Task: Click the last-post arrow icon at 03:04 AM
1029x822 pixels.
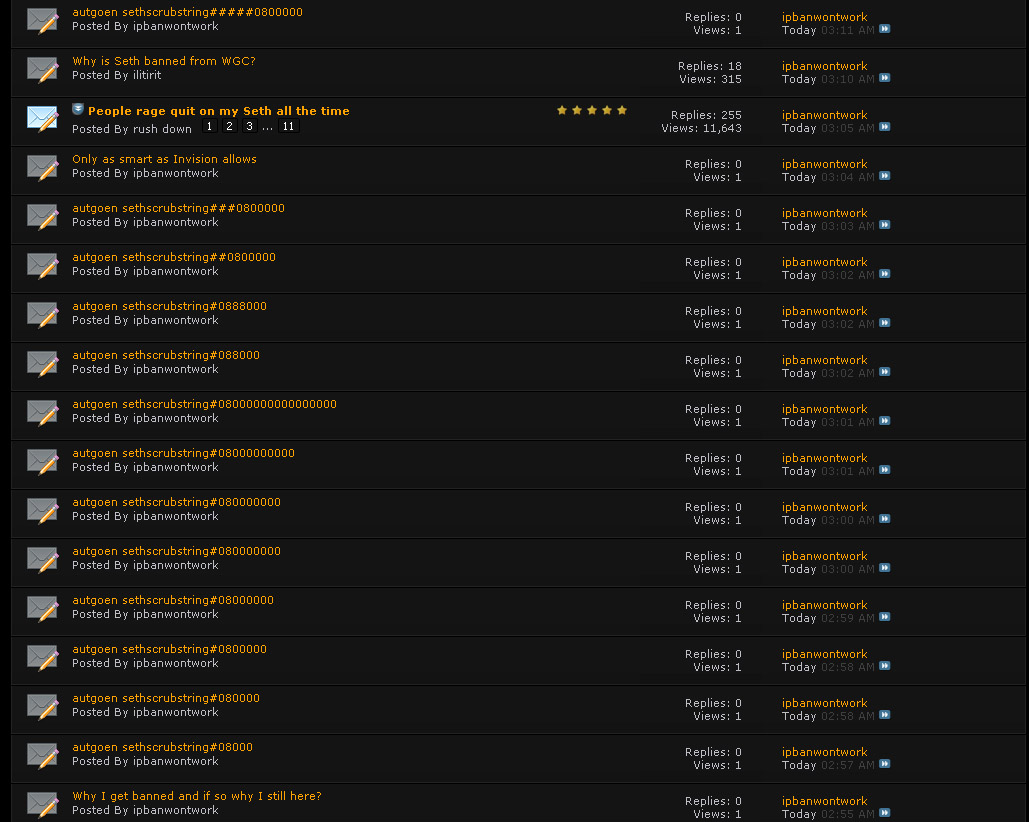Action: [884, 176]
